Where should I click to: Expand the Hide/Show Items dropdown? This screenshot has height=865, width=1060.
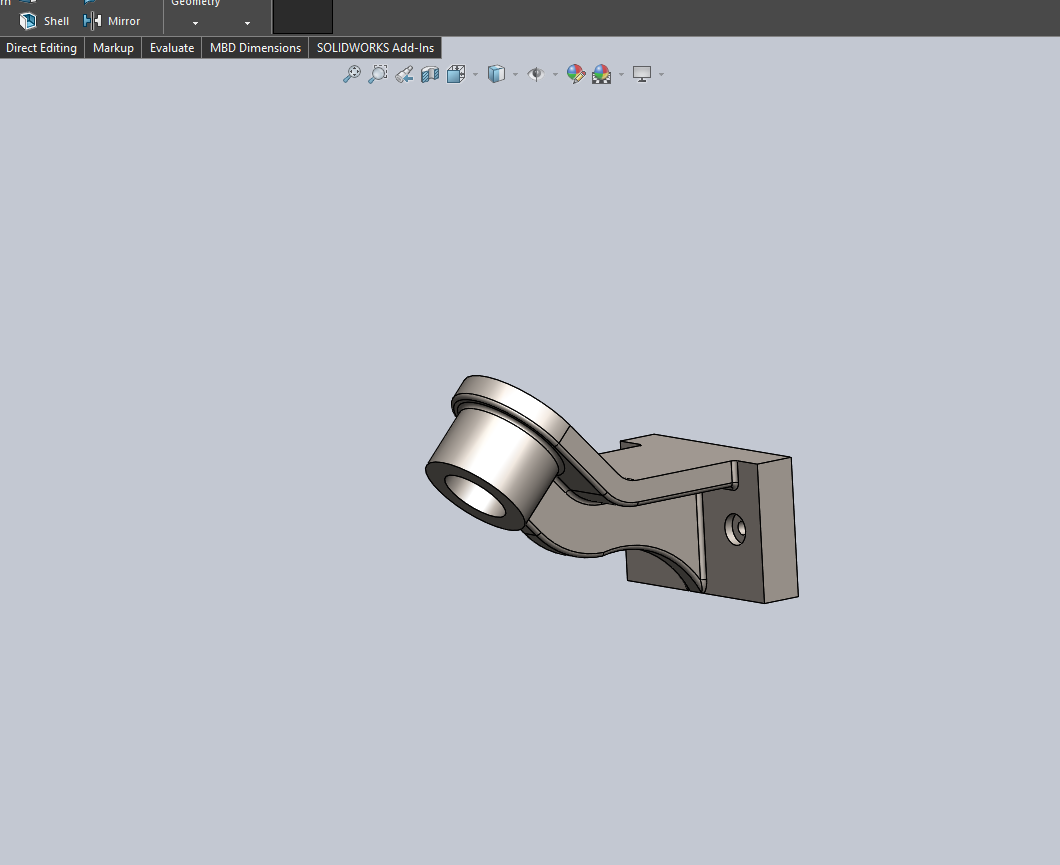coord(555,74)
